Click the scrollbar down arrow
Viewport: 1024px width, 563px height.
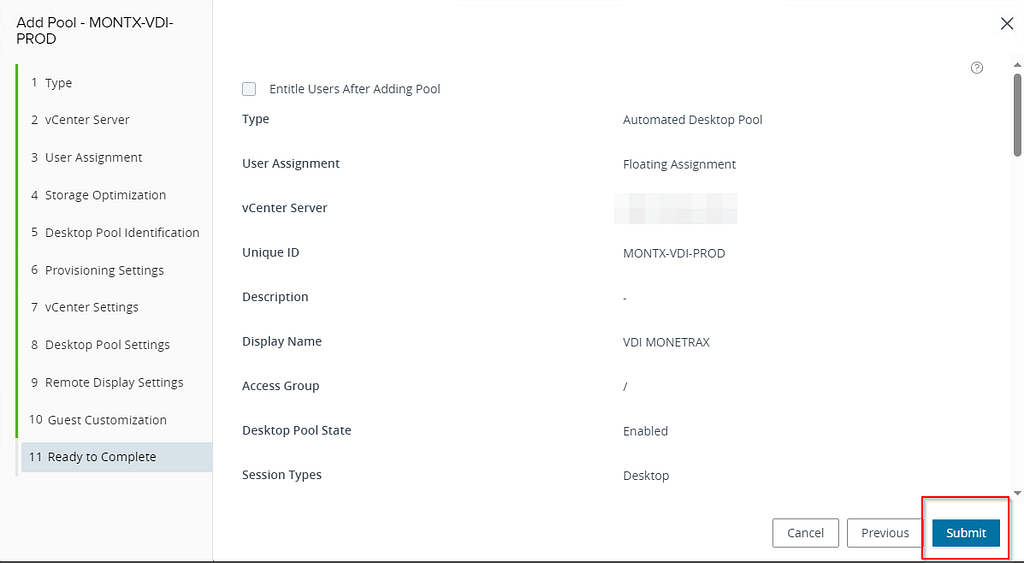point(1017,493)
